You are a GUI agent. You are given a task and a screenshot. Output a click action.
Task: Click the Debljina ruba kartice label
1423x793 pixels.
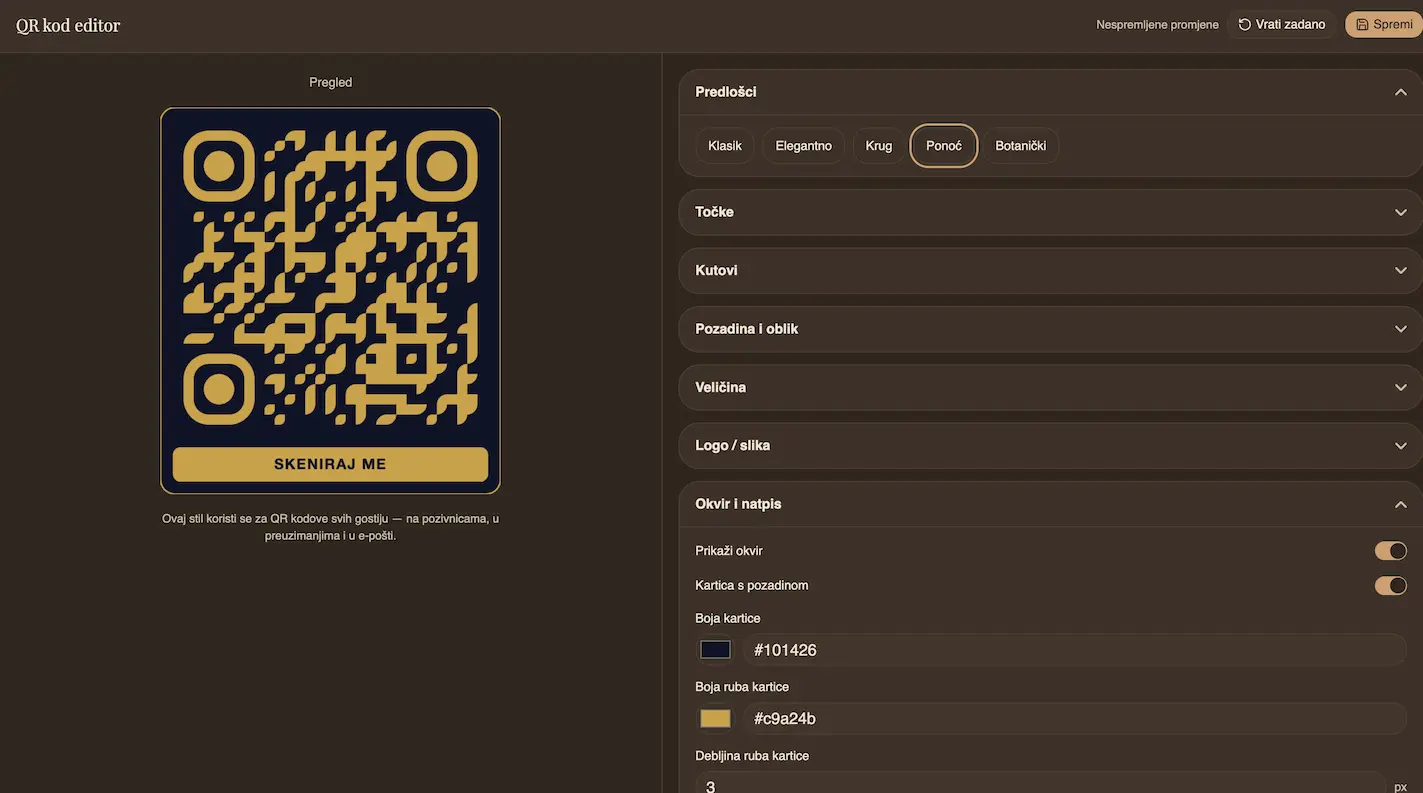[x=752, y=756]
